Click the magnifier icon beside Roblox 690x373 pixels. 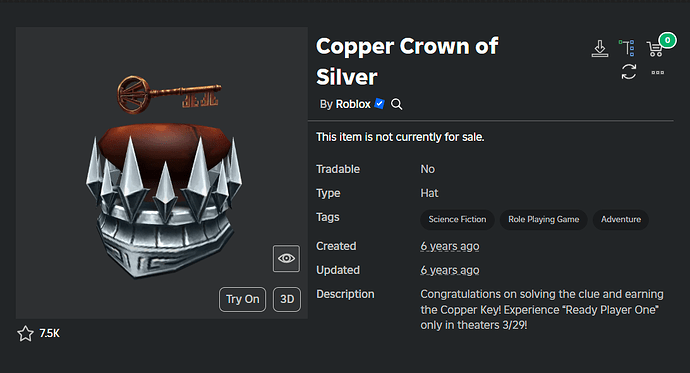[x=396, y=104]
